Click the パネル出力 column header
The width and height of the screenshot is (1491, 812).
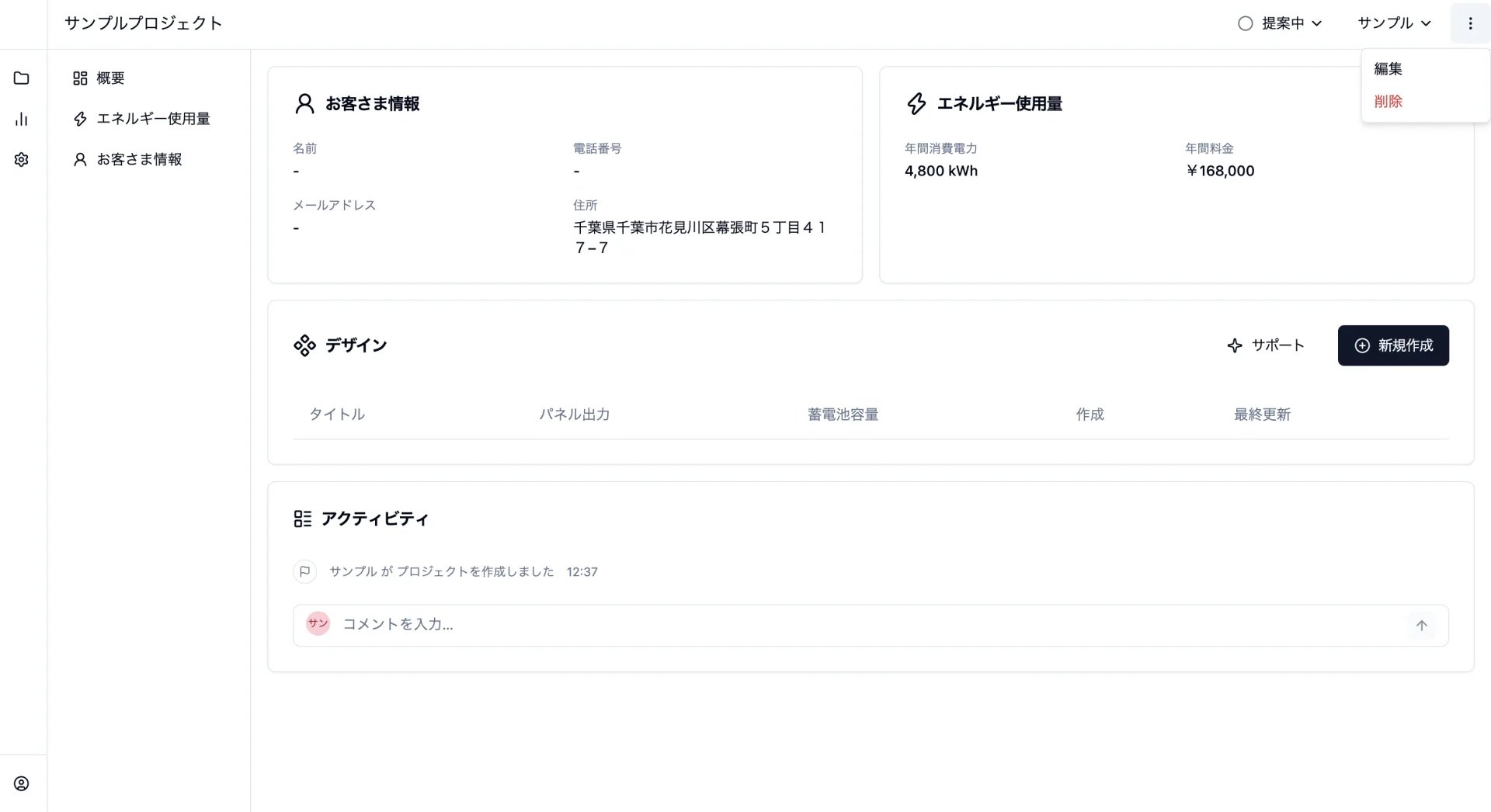pos(575,415)
